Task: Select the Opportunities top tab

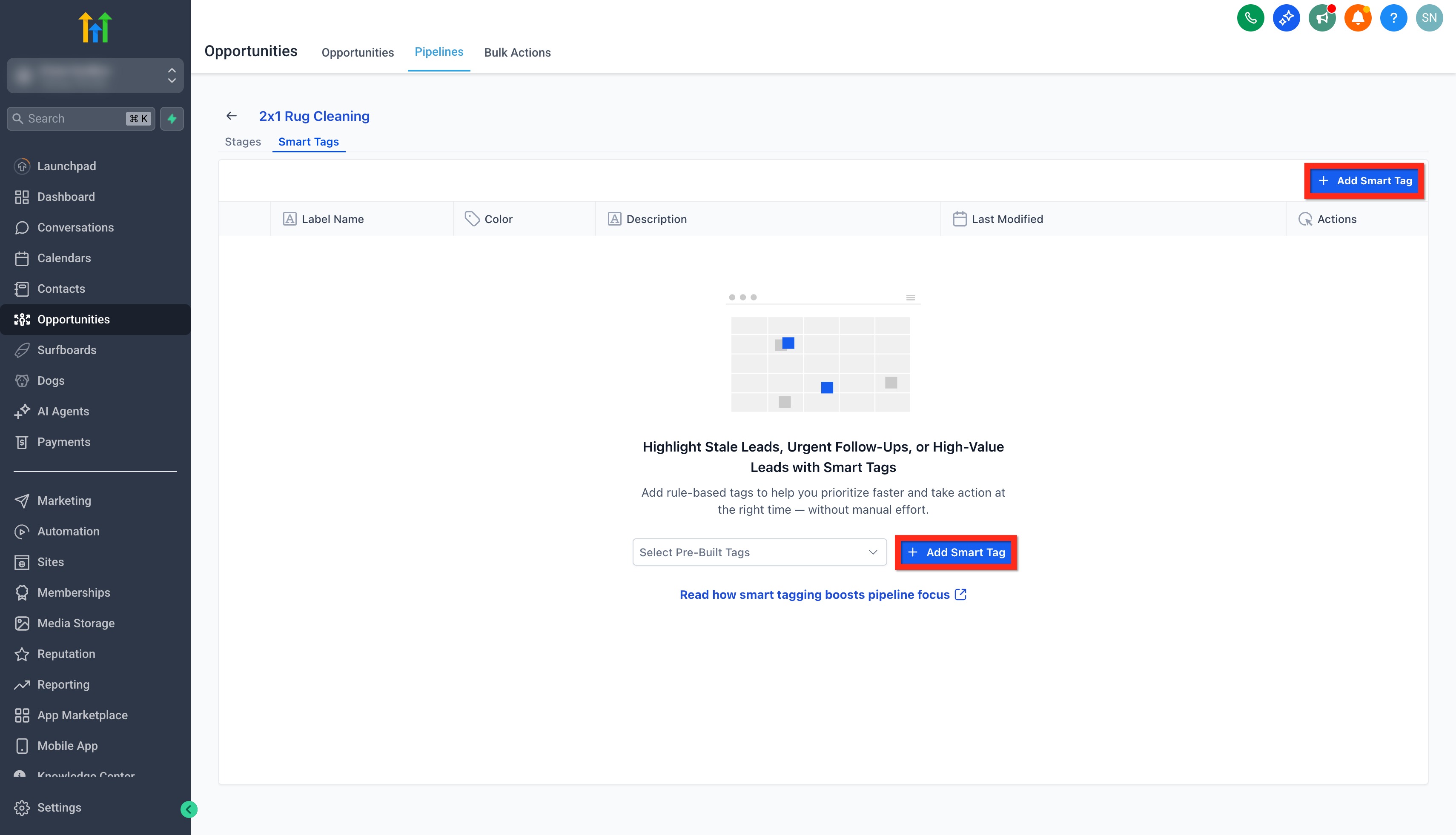Action: pyautogui.click(x=358, y=52)
